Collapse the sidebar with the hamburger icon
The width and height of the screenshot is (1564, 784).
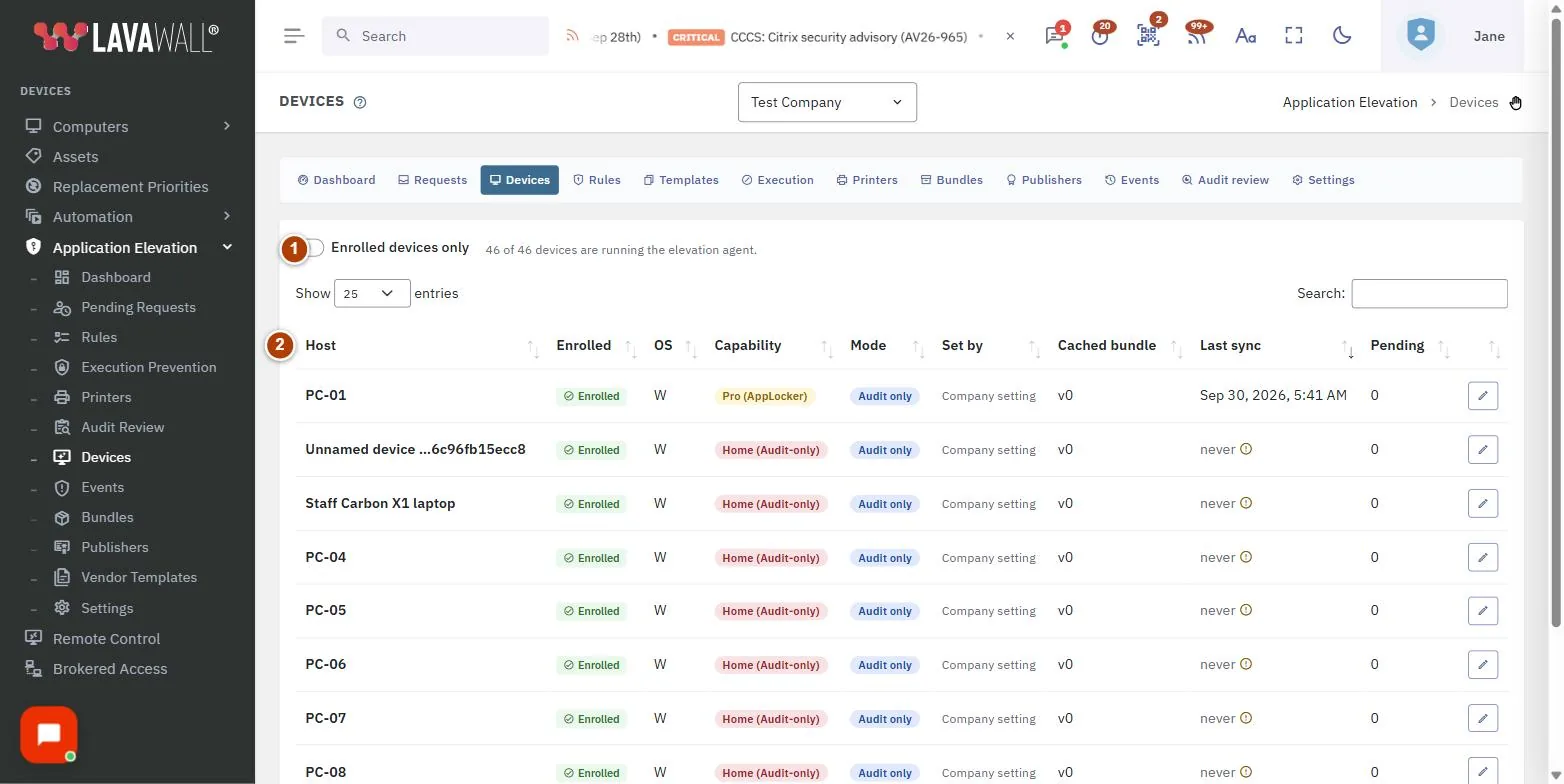click(294, 36)
